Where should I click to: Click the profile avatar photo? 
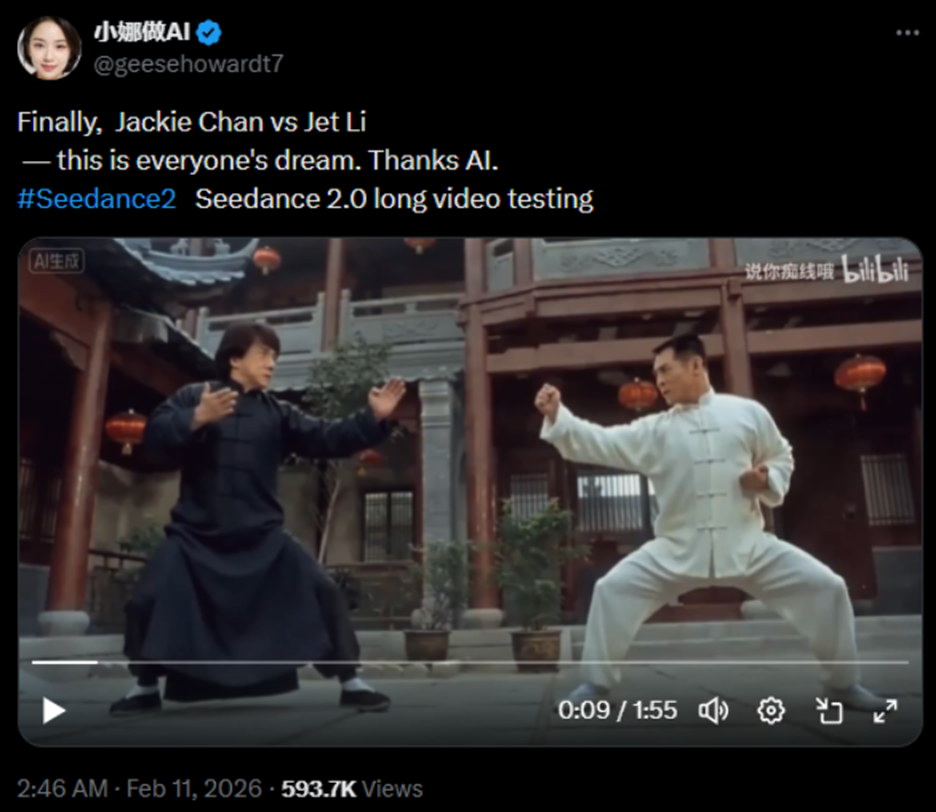click(49, 48)
